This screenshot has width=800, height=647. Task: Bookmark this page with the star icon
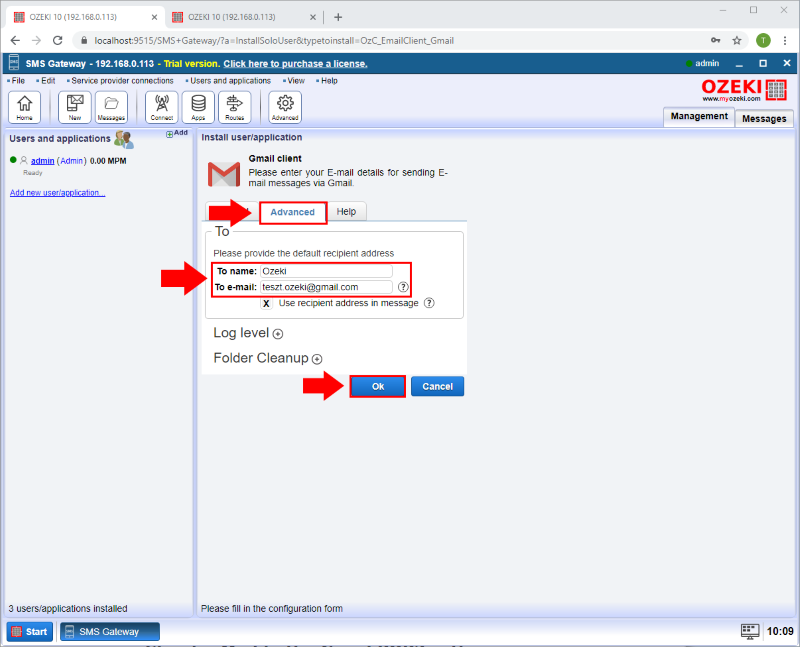pos(737,40)
